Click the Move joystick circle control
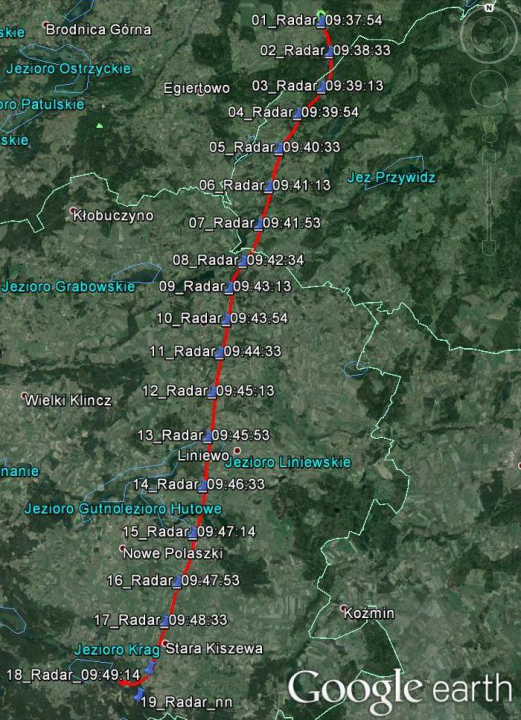Image resolution: width=521 pixels, height=720 pixels. pos(489,88)
